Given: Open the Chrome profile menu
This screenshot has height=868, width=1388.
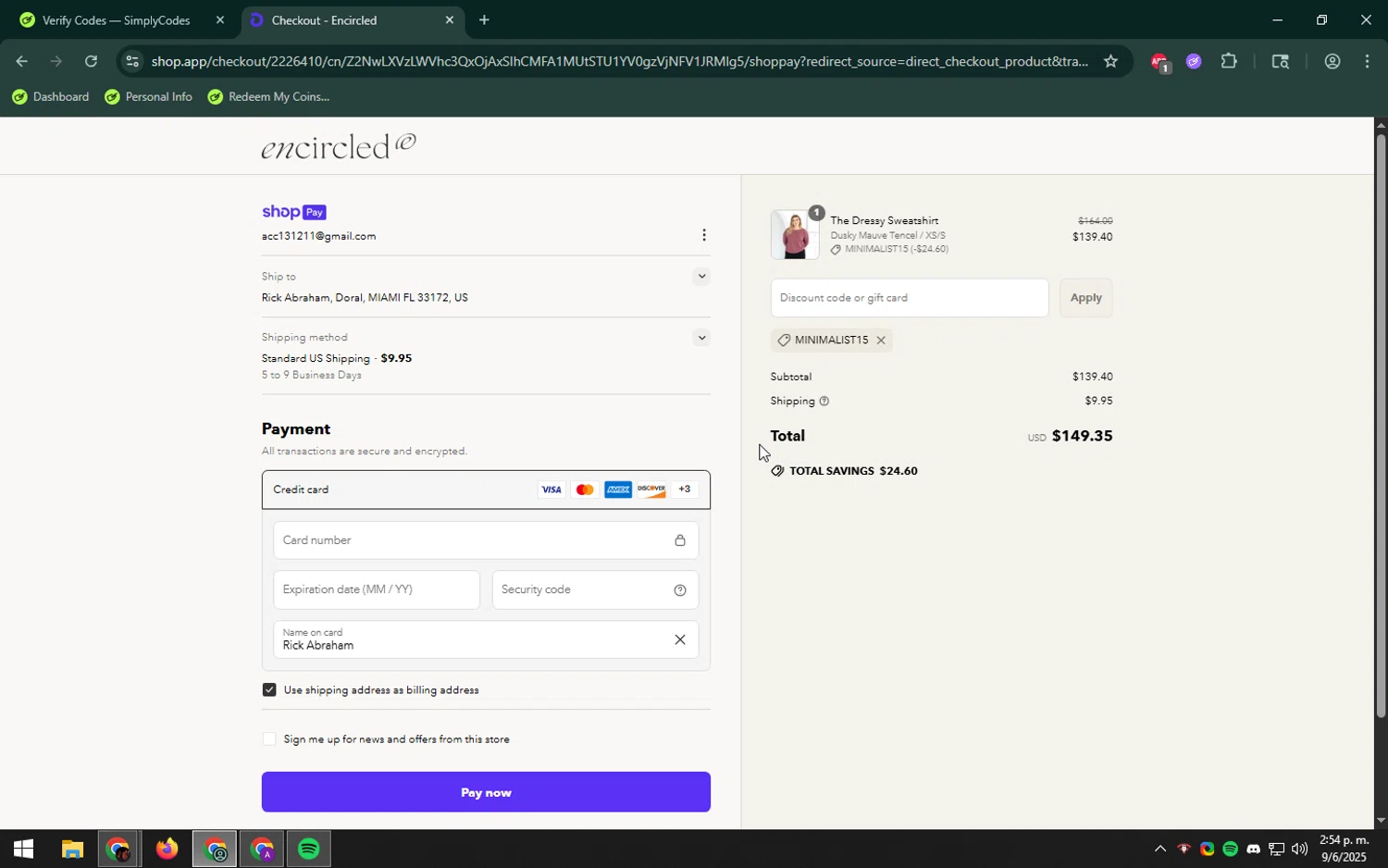Looking at the screenshot, I should point(1332,62).
